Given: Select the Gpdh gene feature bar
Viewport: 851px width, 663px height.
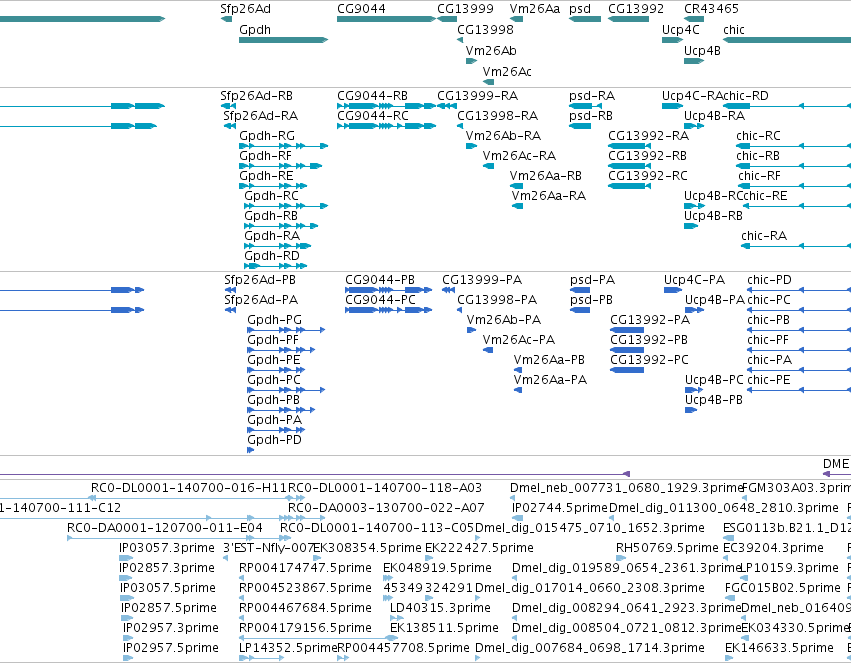Looking at the screenshot, I should click(x=283, y=40).
